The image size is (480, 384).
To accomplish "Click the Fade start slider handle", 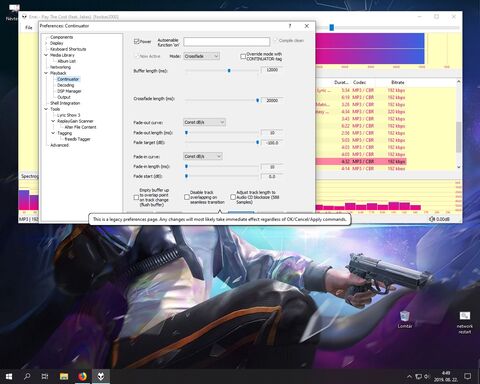I will (186, 176).
